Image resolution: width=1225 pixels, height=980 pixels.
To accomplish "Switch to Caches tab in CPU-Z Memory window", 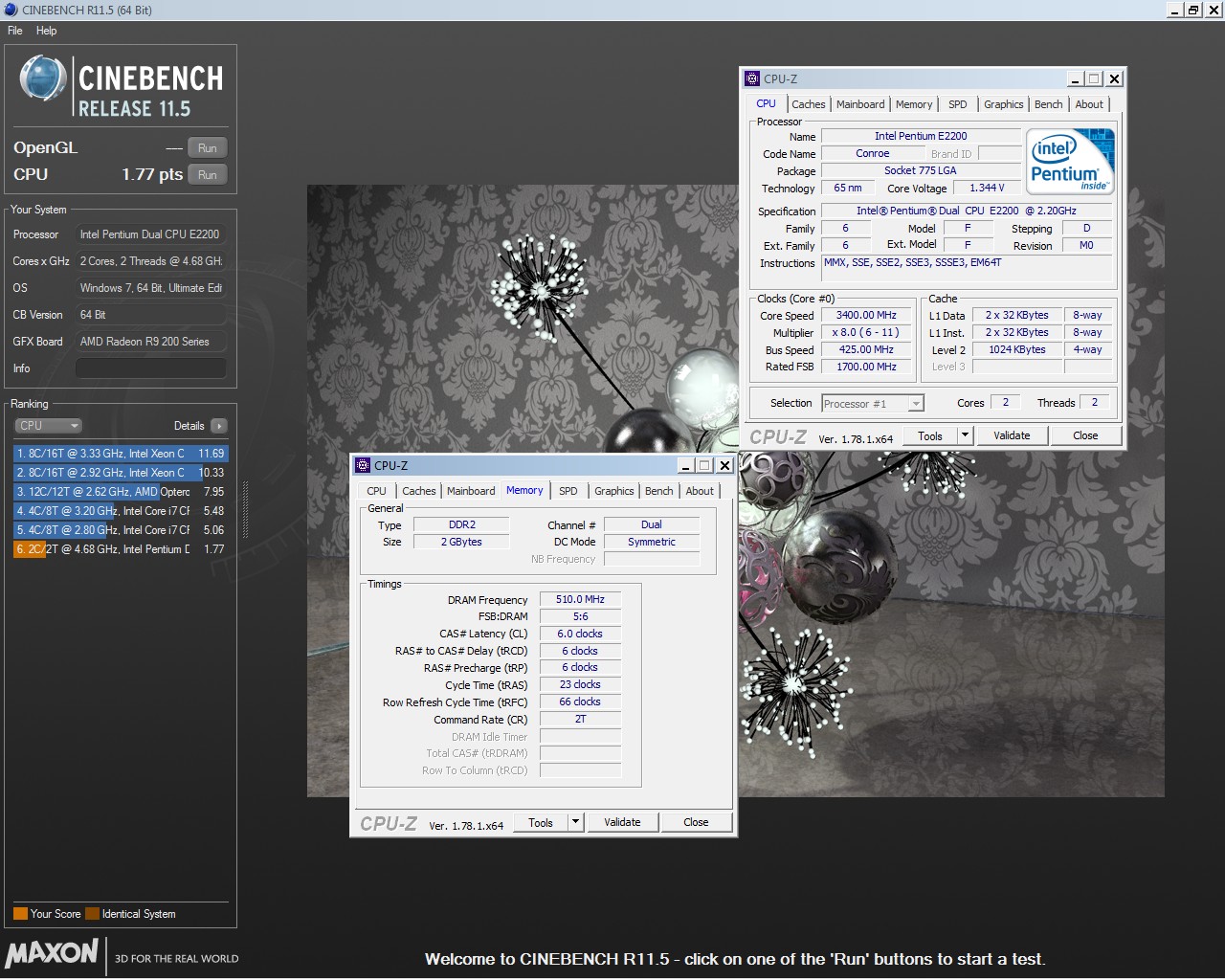I will coord(418,491).
